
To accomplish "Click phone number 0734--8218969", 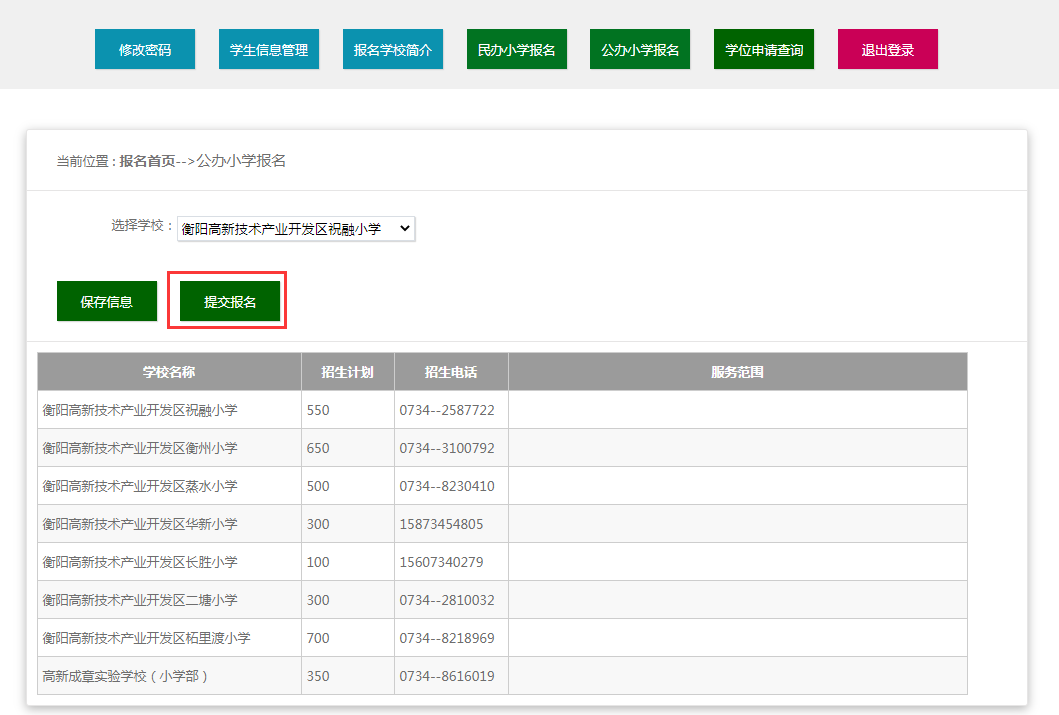I will (446, 638).
